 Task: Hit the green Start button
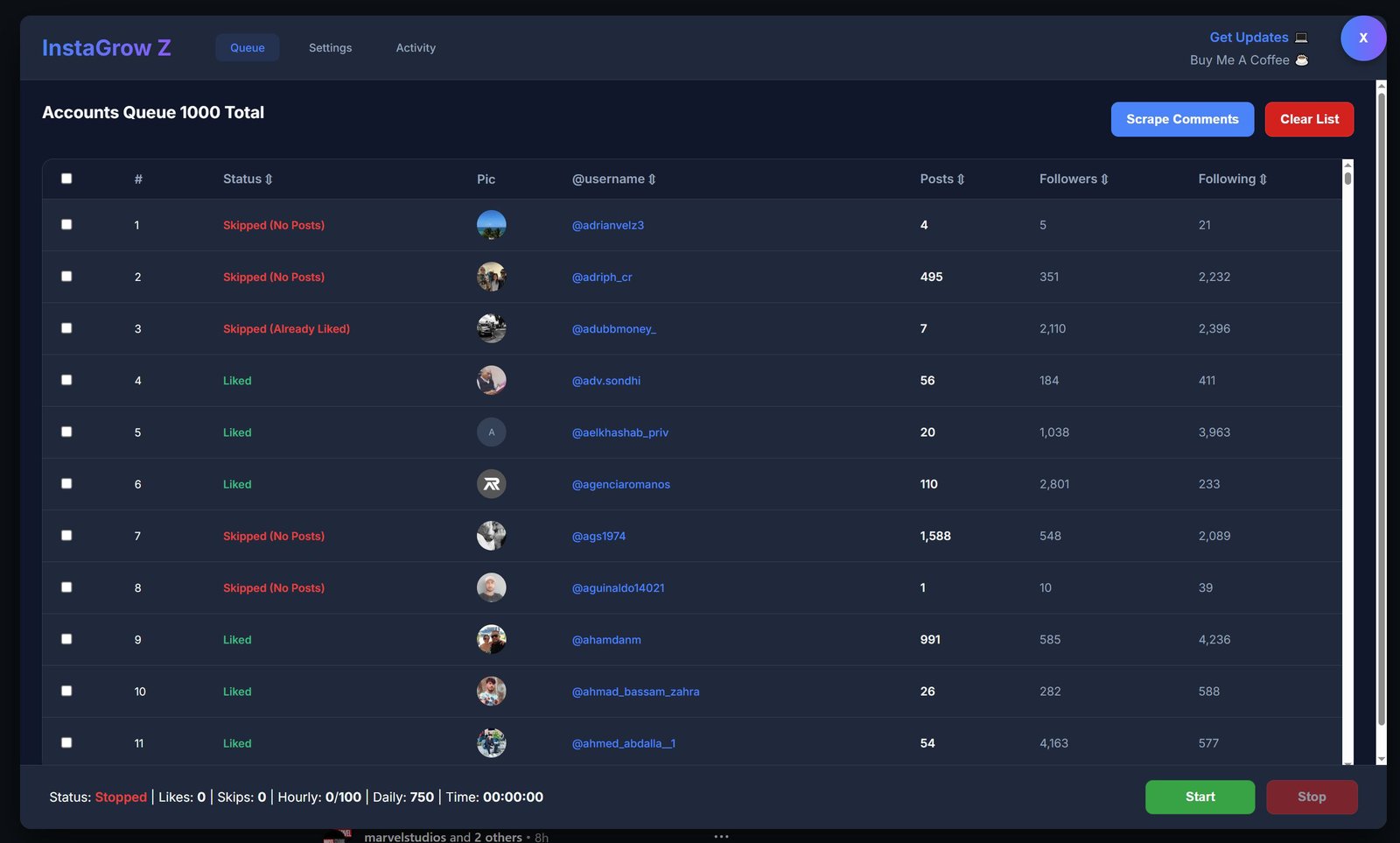tap(1199, 797)
